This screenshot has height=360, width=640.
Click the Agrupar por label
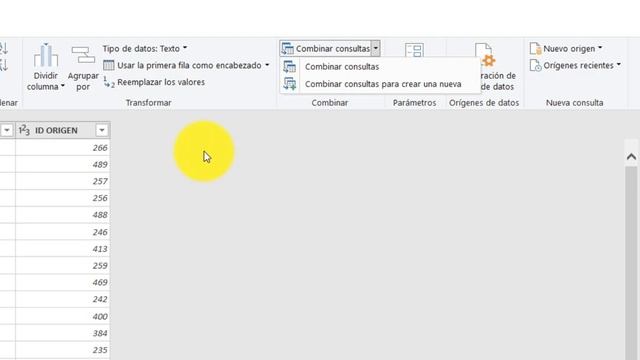(83, 81)
